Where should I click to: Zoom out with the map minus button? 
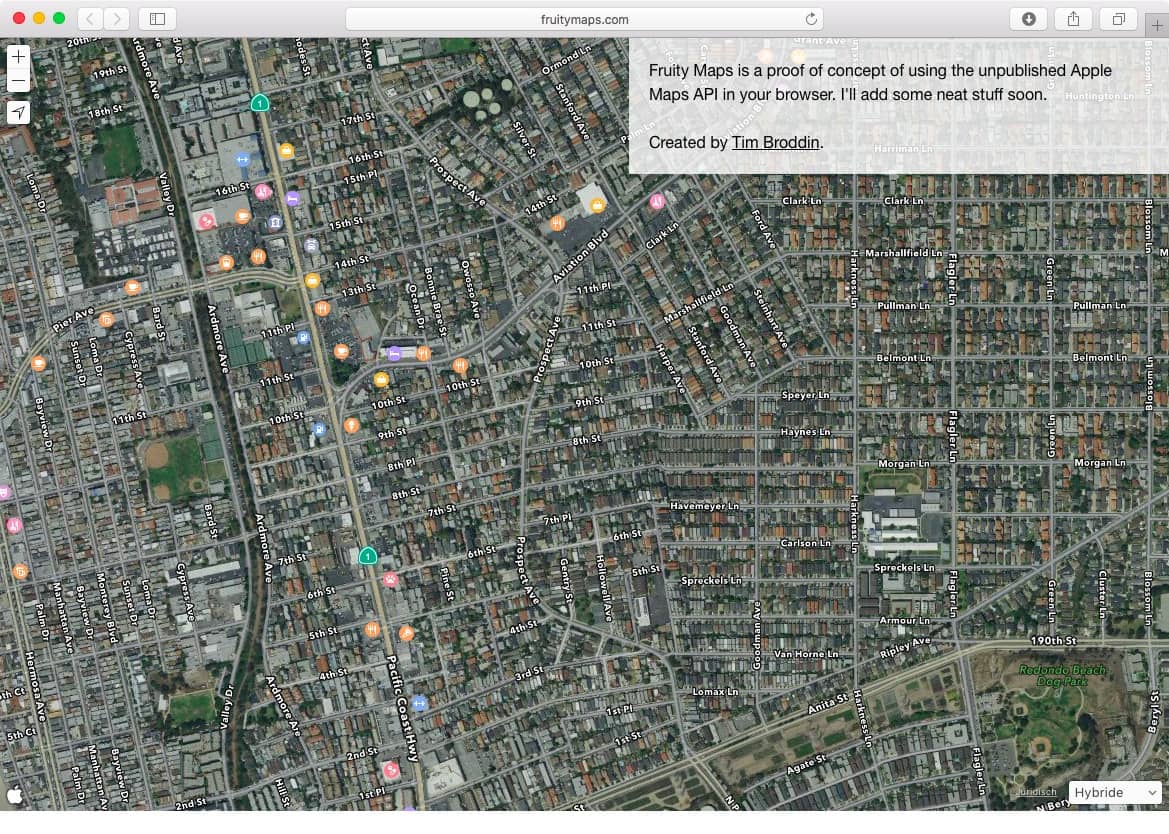[18, 81]
